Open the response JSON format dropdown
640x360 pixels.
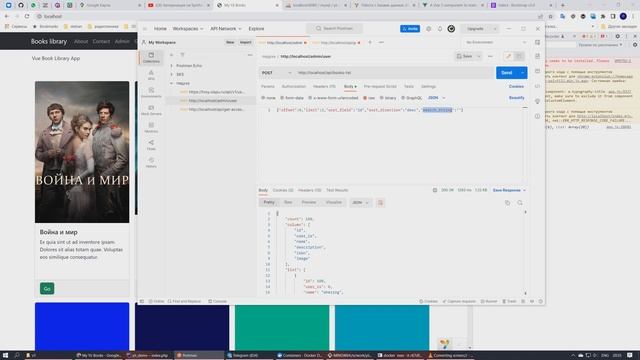[360, 203]
